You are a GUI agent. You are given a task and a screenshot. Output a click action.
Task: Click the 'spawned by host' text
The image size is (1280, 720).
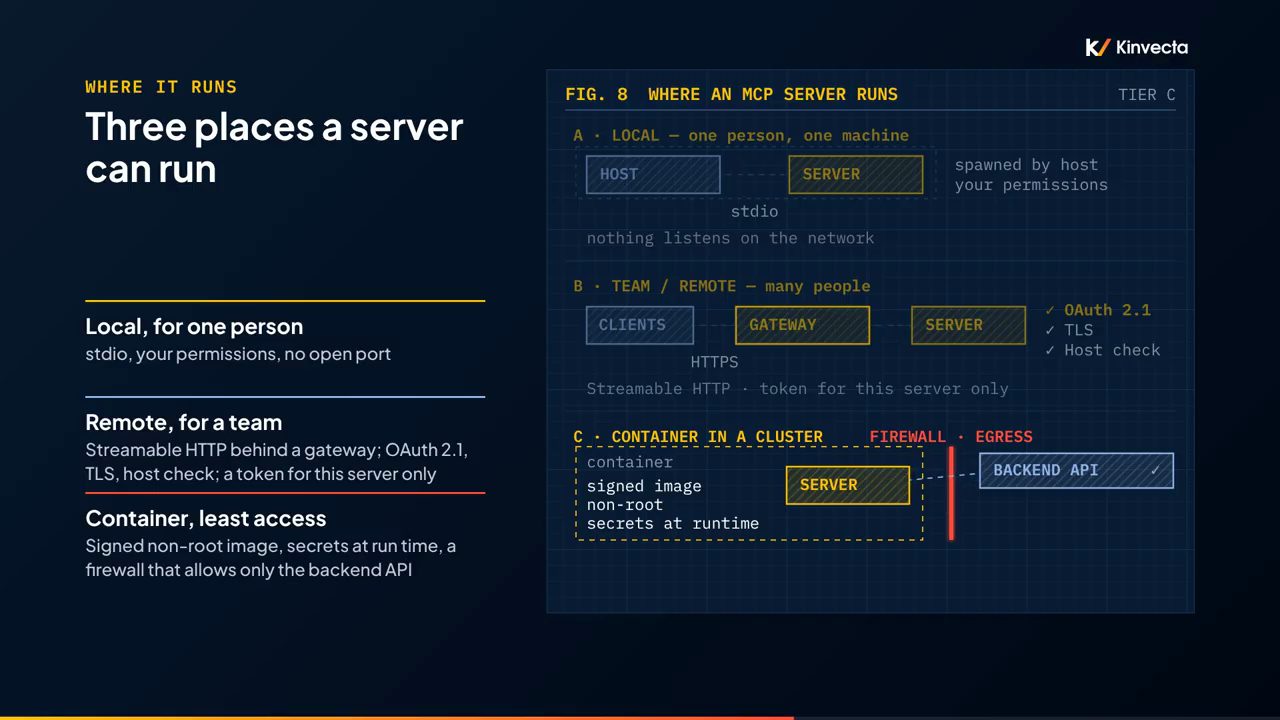[1026, 165]
